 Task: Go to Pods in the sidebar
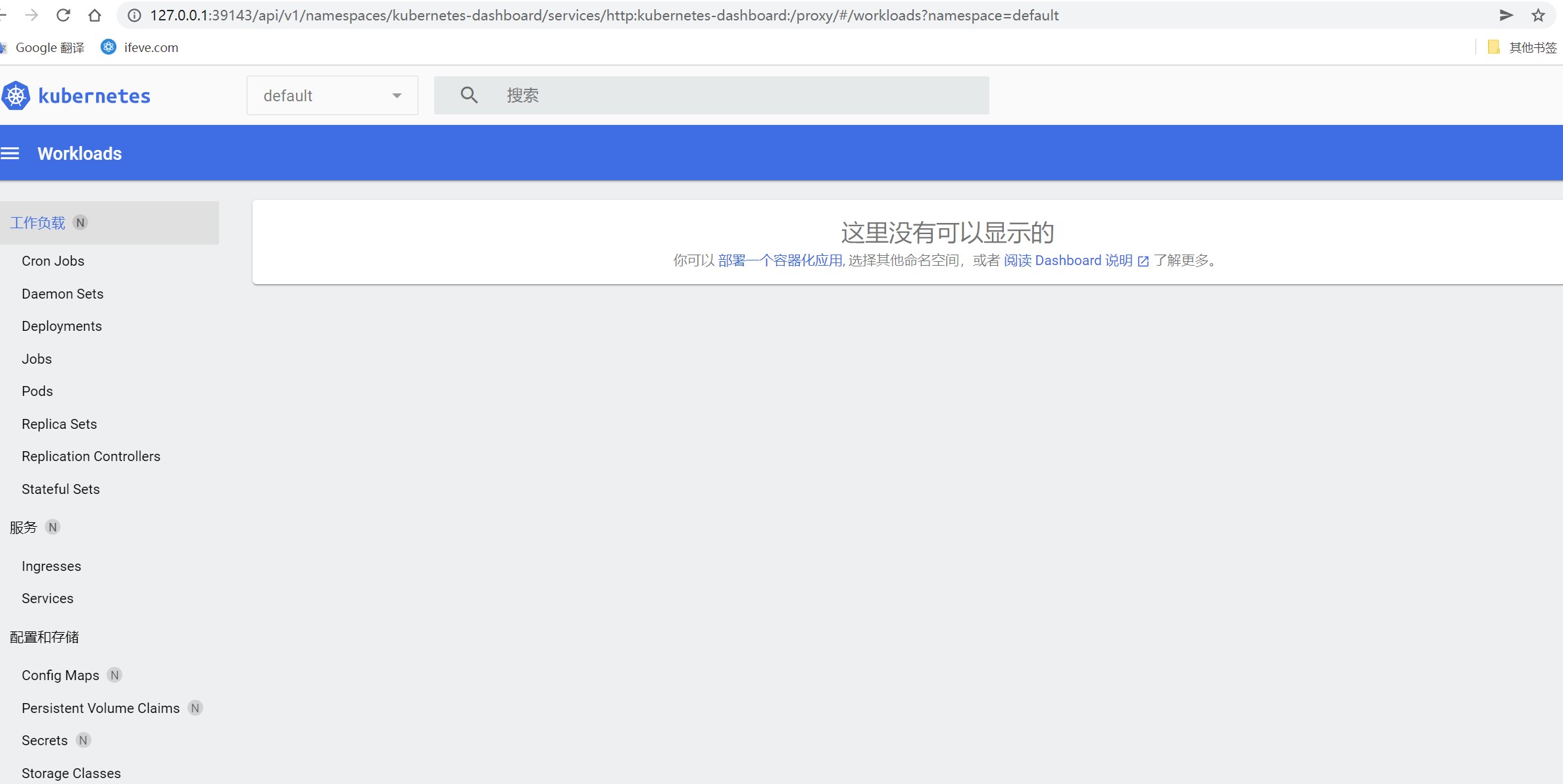click(x=37, y=391)
